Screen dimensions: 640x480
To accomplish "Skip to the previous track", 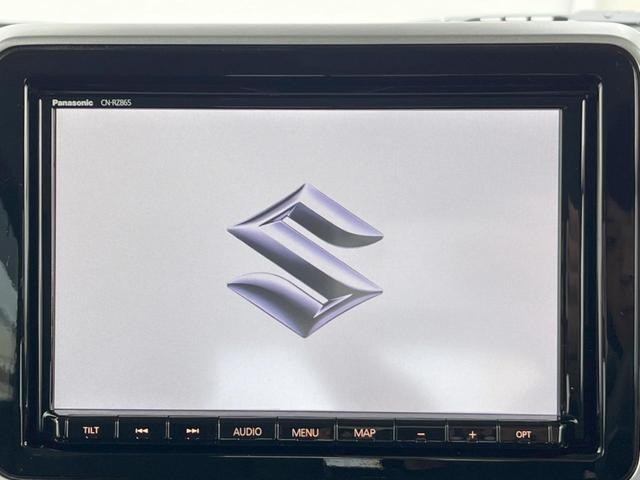I will [142, 432].
